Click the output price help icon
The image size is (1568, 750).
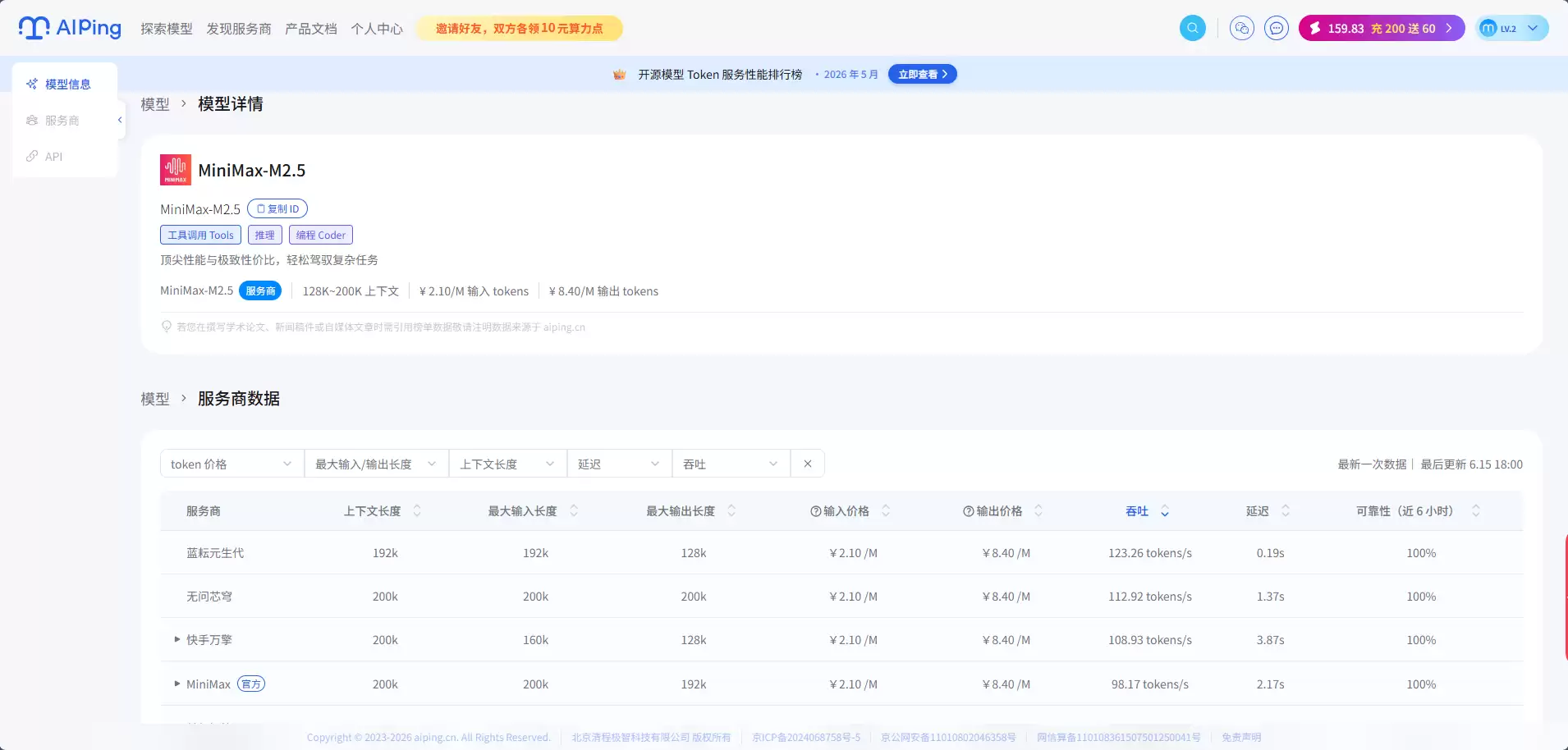click(969, 511)
